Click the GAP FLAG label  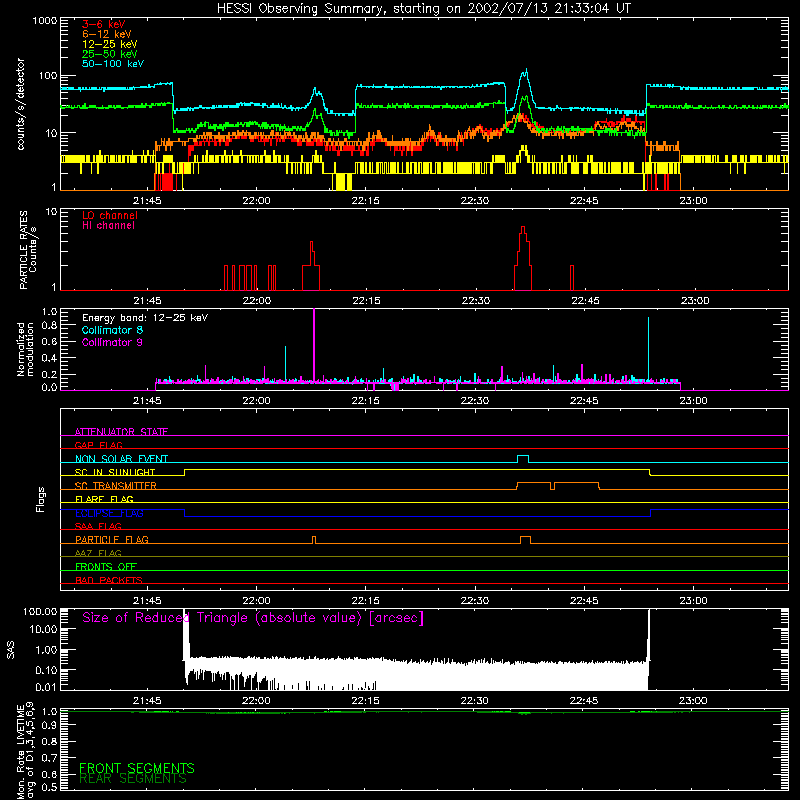(98, 445)
